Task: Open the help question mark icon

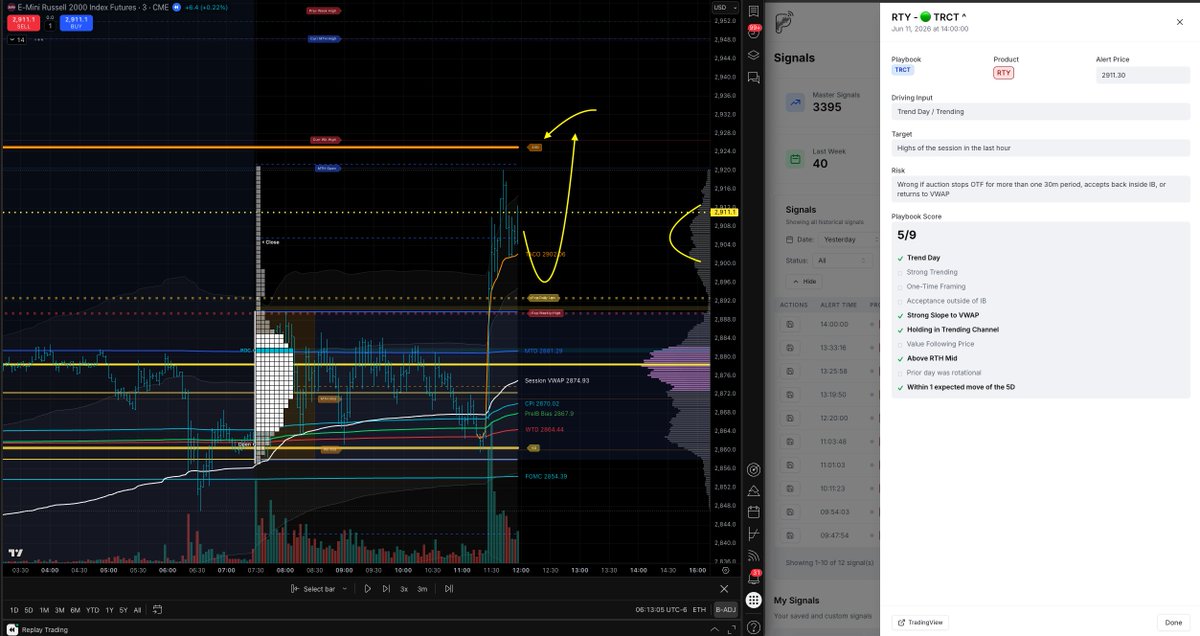Action: [x=753, y=627]
